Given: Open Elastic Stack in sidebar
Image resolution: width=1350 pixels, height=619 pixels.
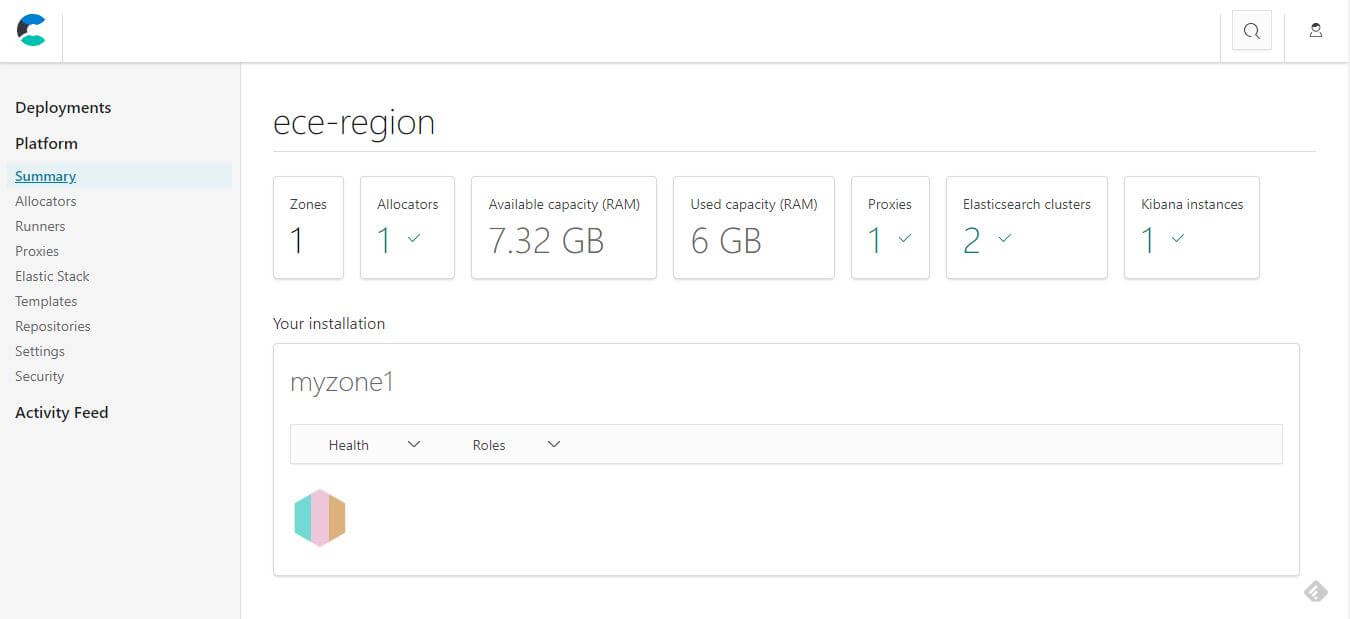Looking at the screenshot, I should pyautogui.click(x=52, y=276).
